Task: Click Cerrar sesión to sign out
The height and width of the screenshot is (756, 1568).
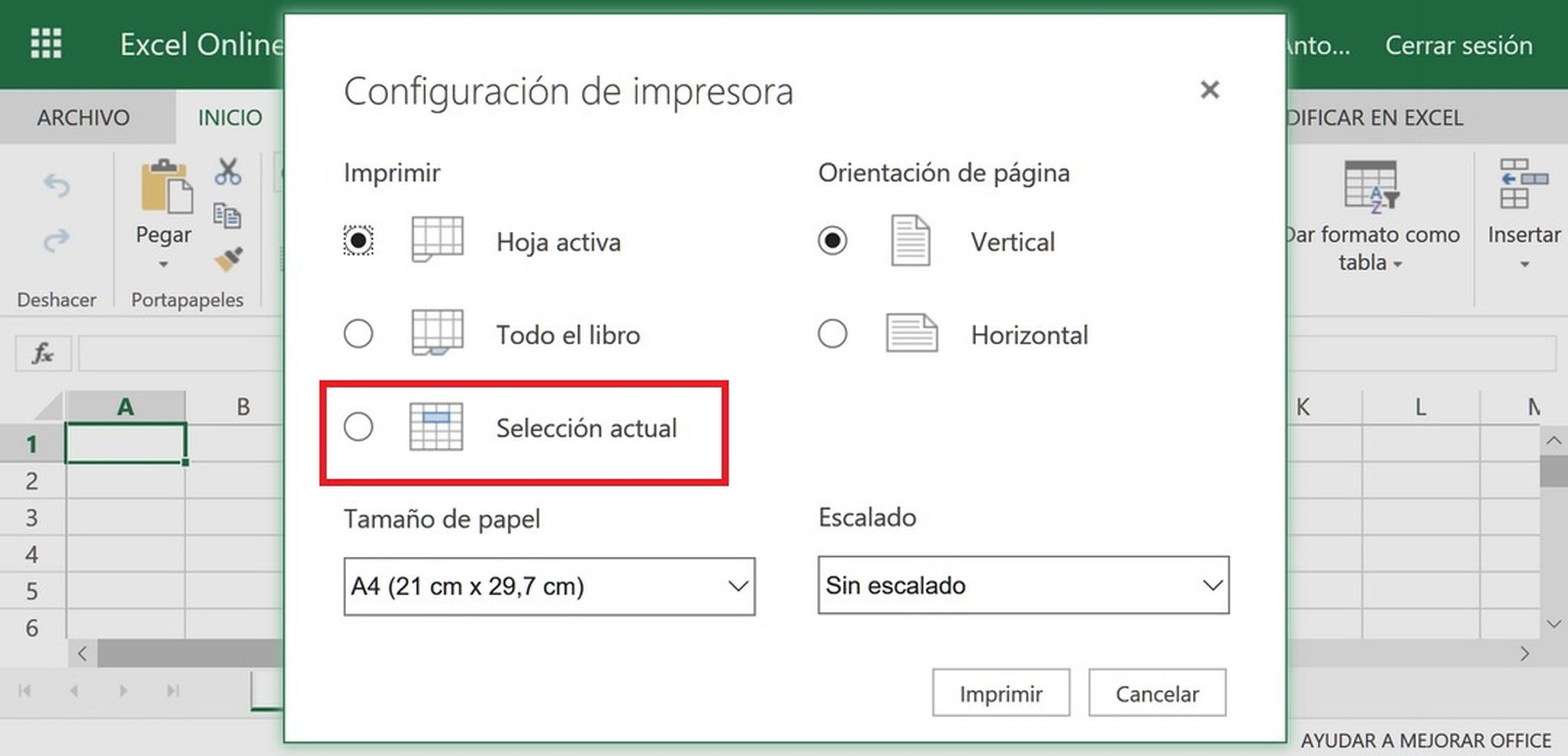Action: (x=1458, y=46)
